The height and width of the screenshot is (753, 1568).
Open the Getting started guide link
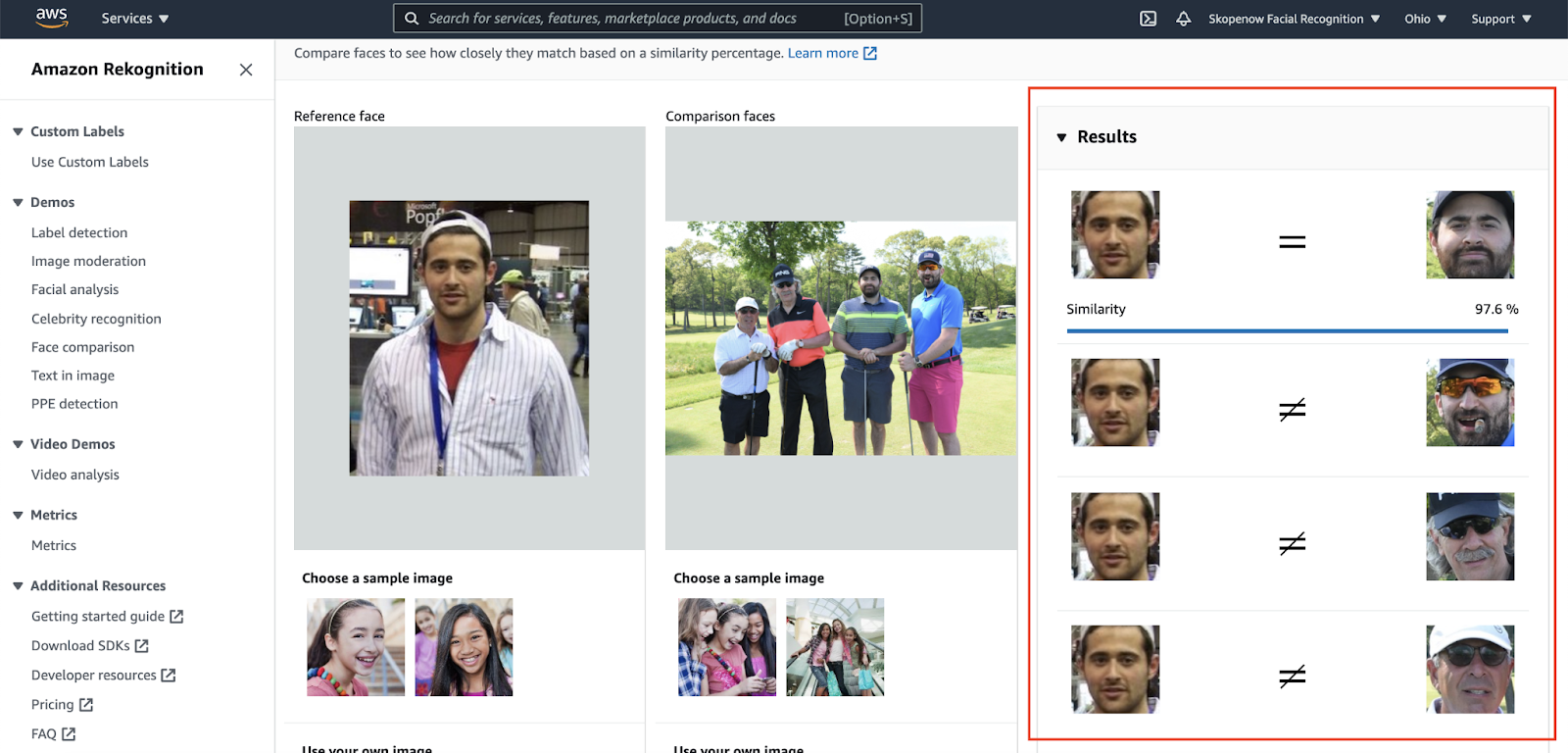[98, 617]
